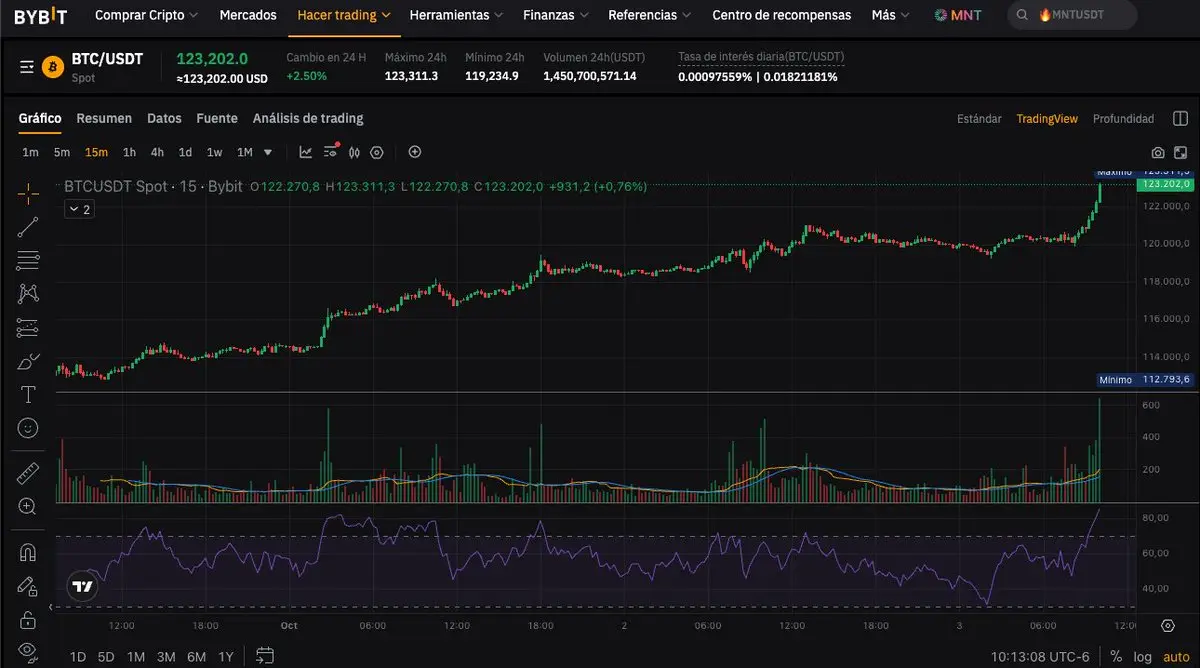Set chart interval to 4h
This screenshot has height=668, width=1200.
click(157, 153)
